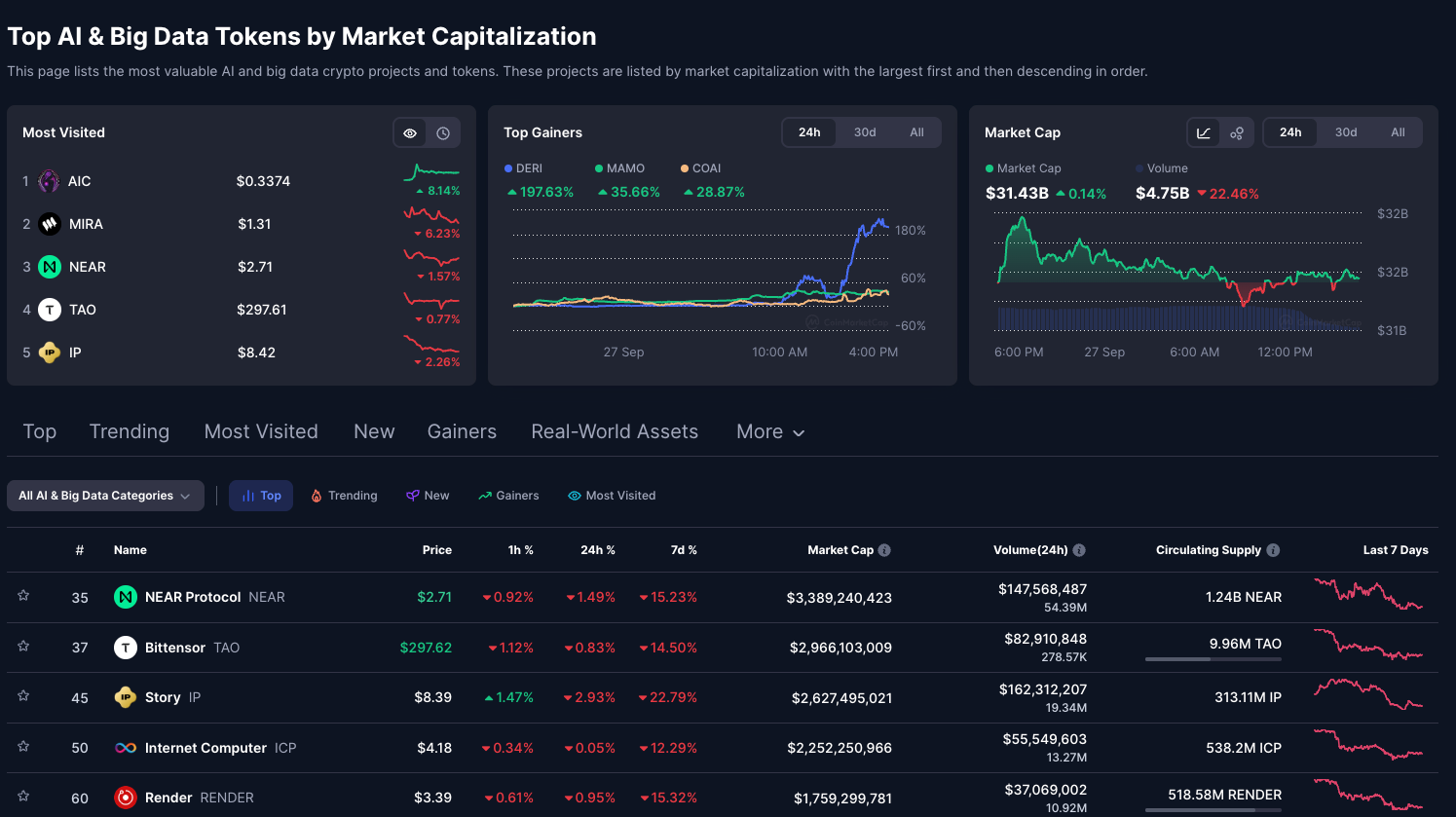
Task: Click the clock icon in Most Visited card
Action: coord(443,133)
